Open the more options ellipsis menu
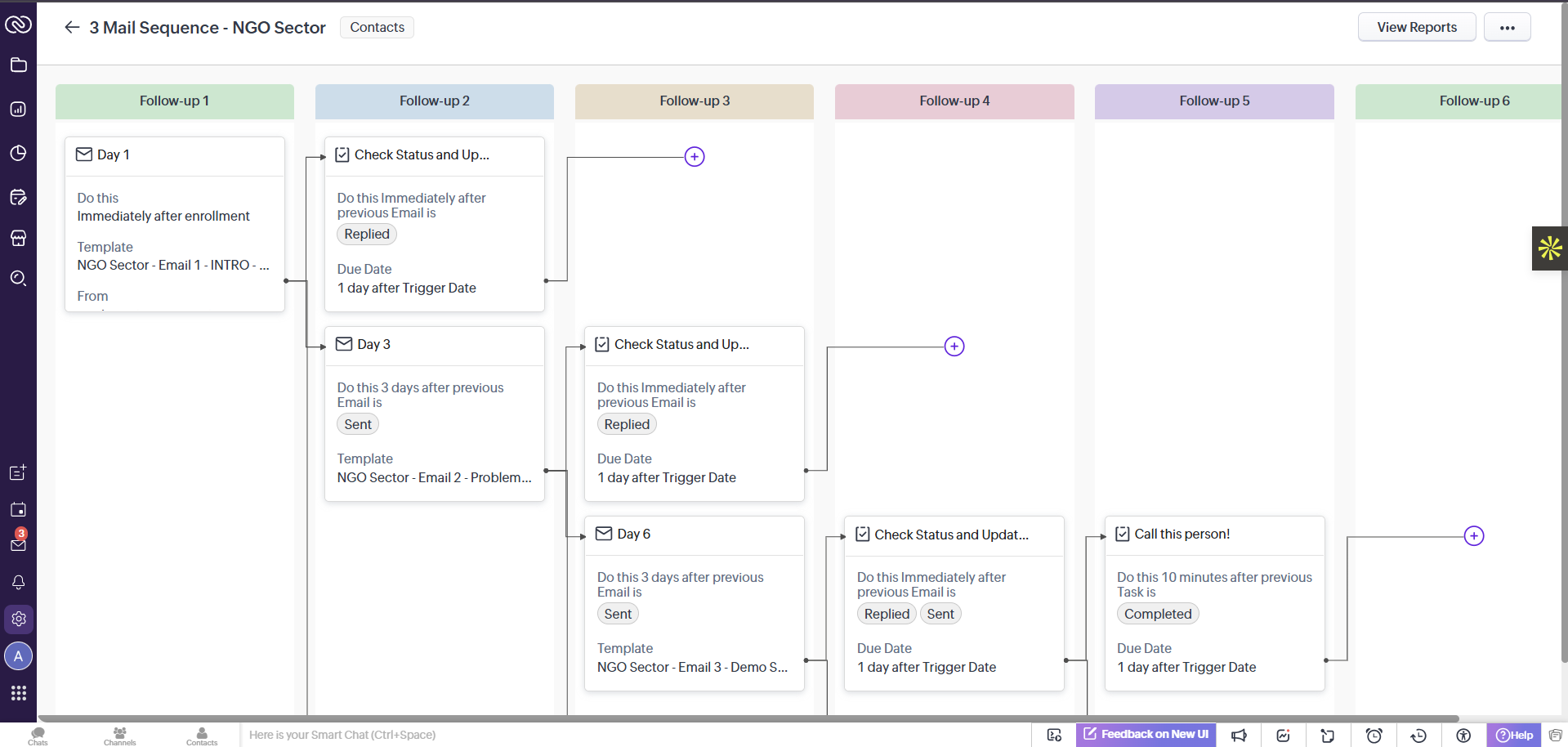 [x=1508, y=27]
